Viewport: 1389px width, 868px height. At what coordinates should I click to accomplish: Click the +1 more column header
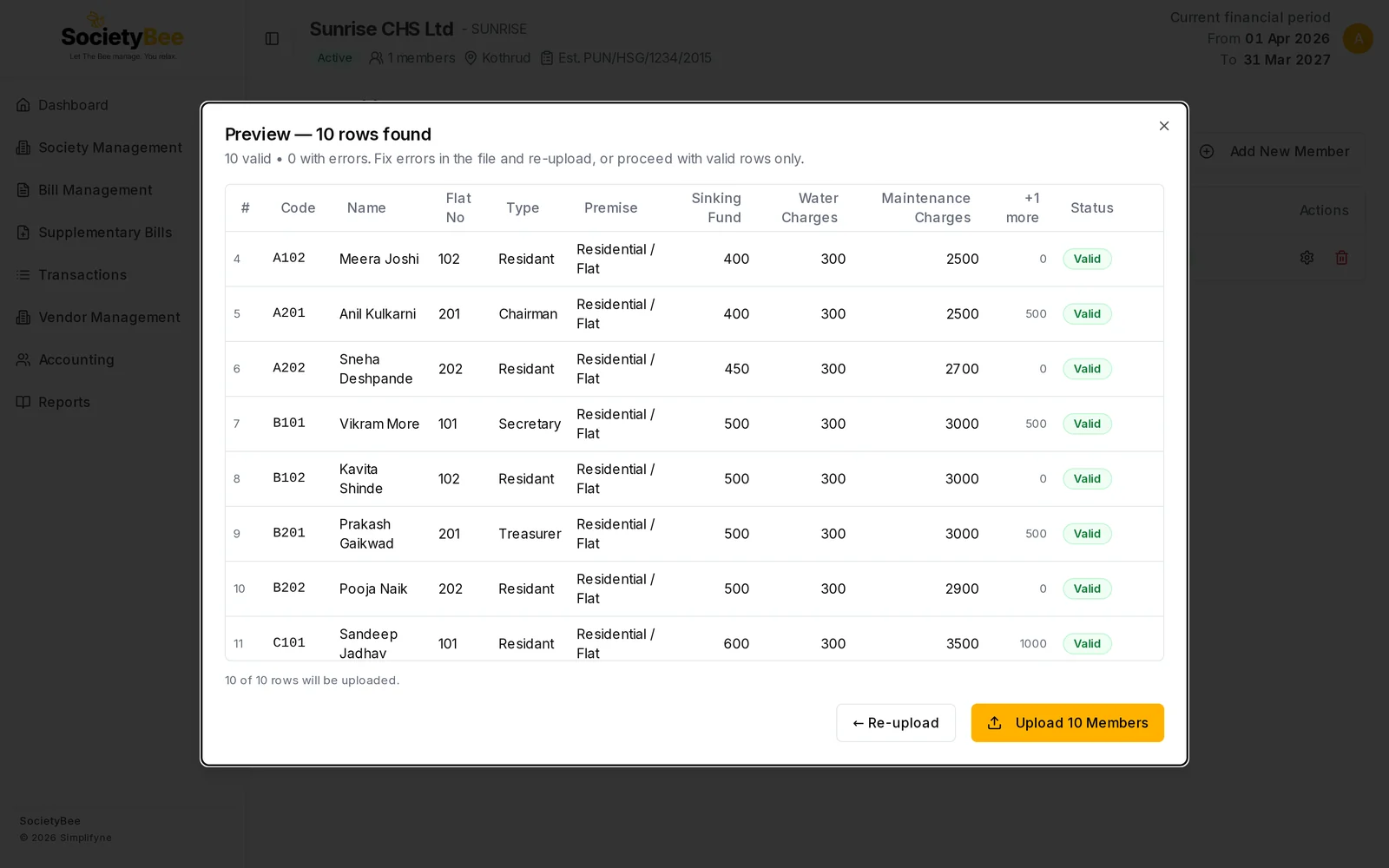pos(1023,208)
